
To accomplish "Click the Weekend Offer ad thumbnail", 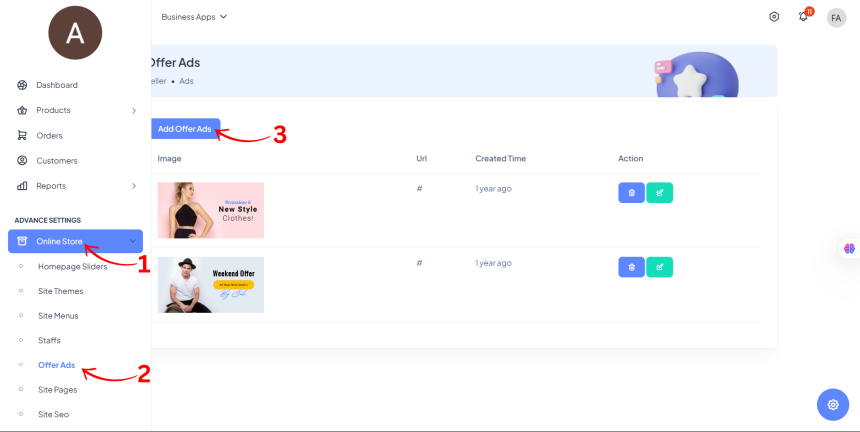I will tap(211, 285).
